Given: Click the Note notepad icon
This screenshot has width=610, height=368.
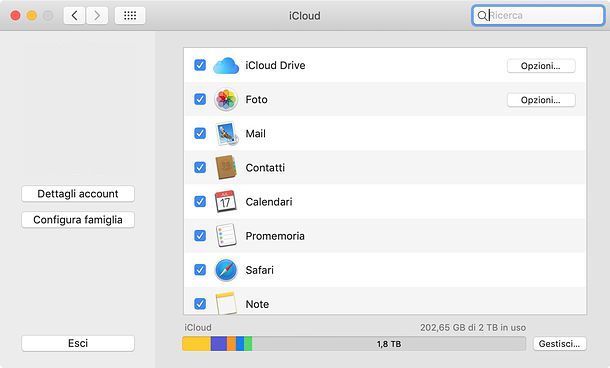Looking at the screenshot, I should (x=226, y=303).
